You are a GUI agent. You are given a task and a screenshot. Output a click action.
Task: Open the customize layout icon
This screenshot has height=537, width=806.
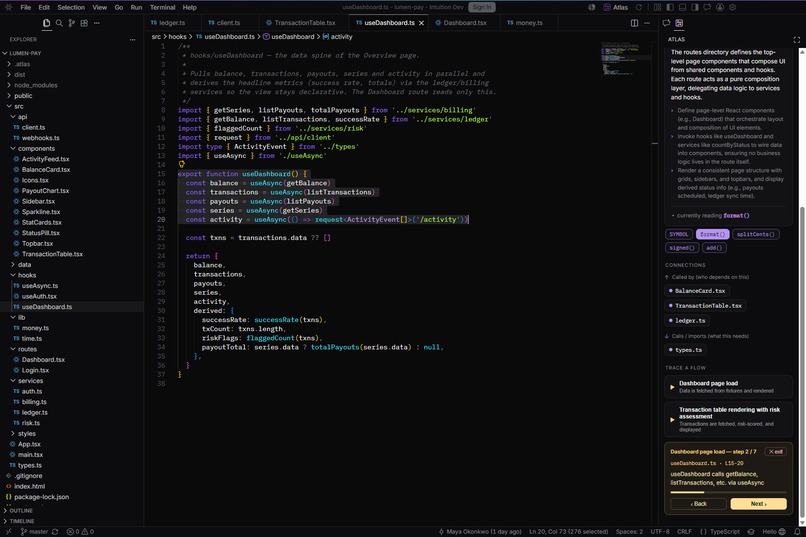click(x=657, y=7)
